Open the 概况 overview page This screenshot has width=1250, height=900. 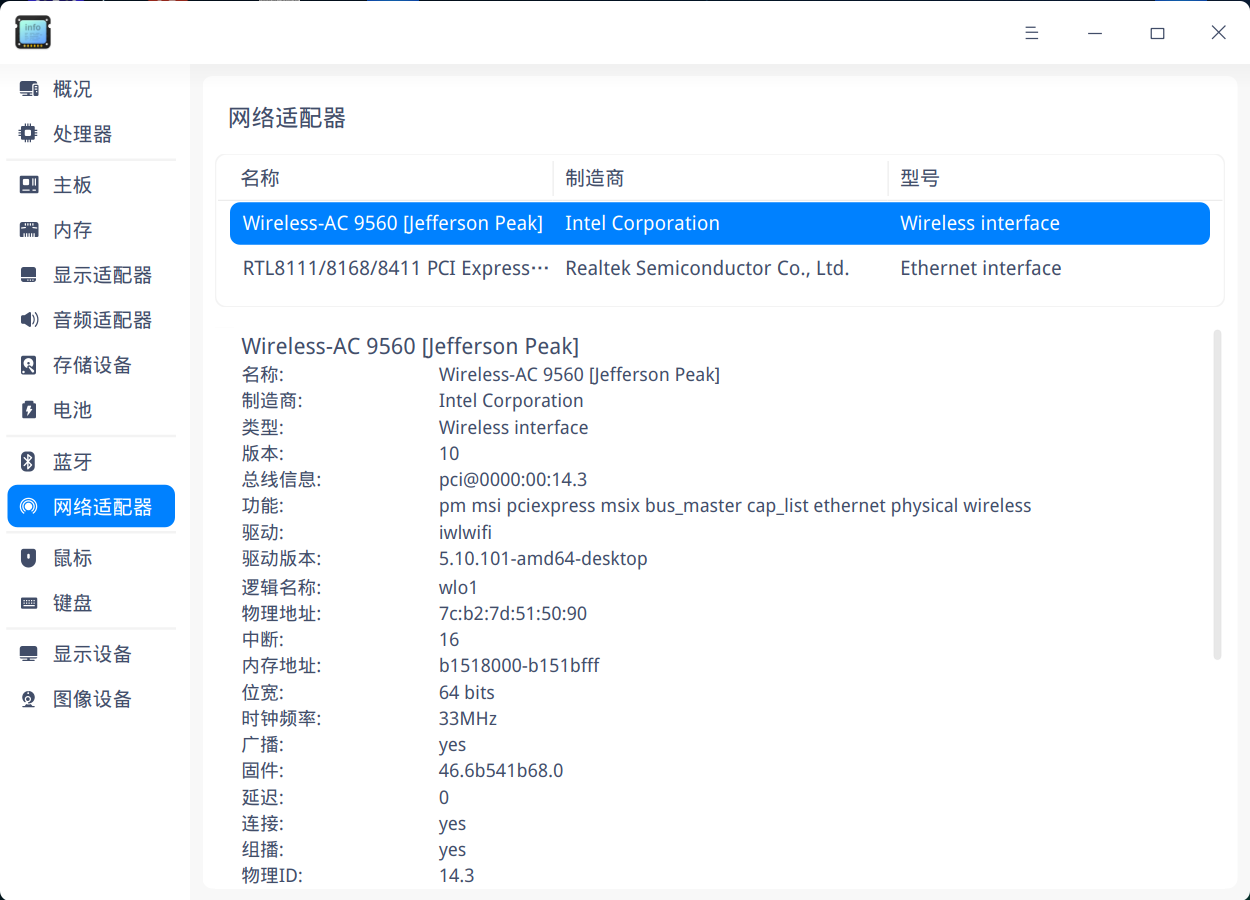tap(91, 89)
